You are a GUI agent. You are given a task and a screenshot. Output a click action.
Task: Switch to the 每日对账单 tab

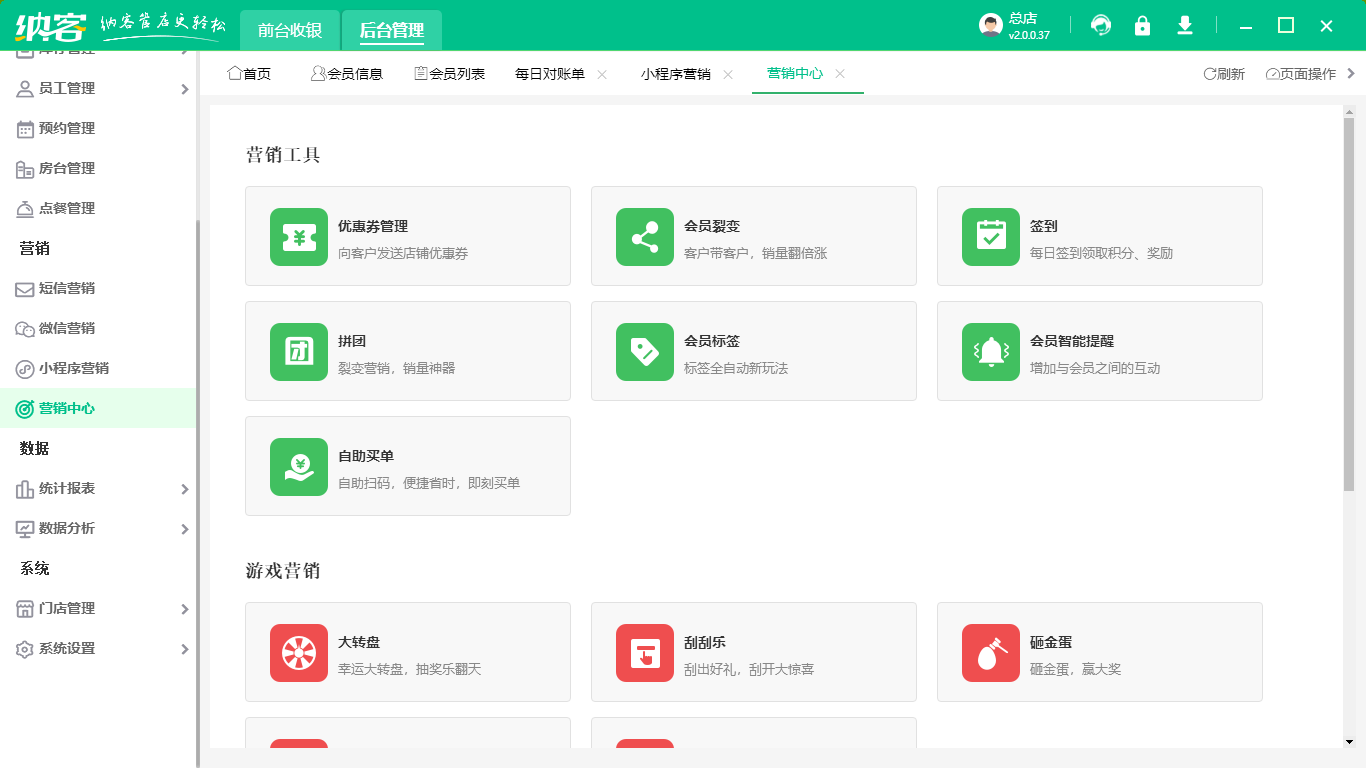point(548,73)
